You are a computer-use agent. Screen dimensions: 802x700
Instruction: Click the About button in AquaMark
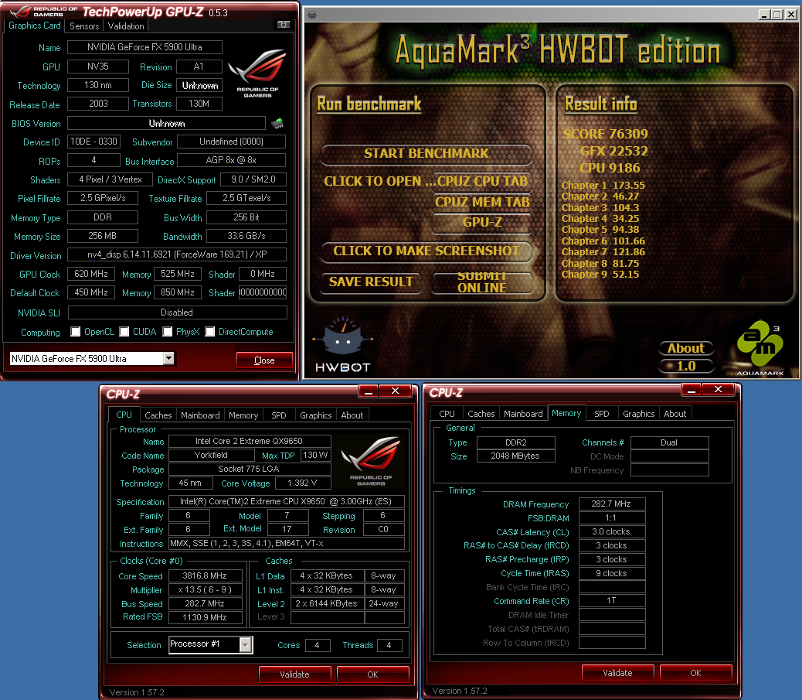pyautogui.click(x=686, y=348)
